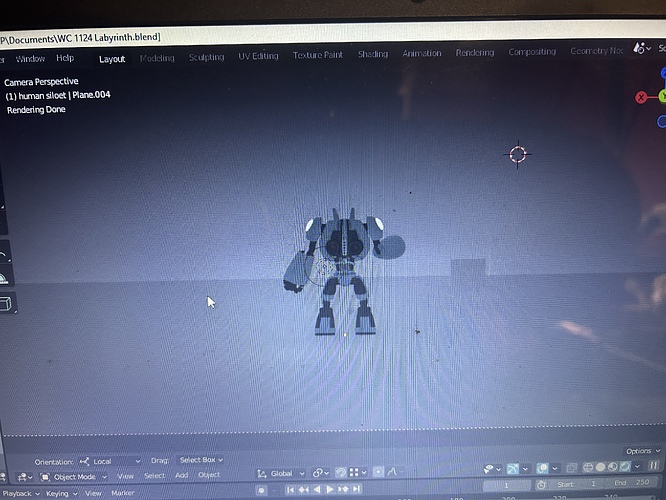This screenshot has width=666, height=500.
Task: Jump to the animation end frame
Action: click(x=356, y=489)
